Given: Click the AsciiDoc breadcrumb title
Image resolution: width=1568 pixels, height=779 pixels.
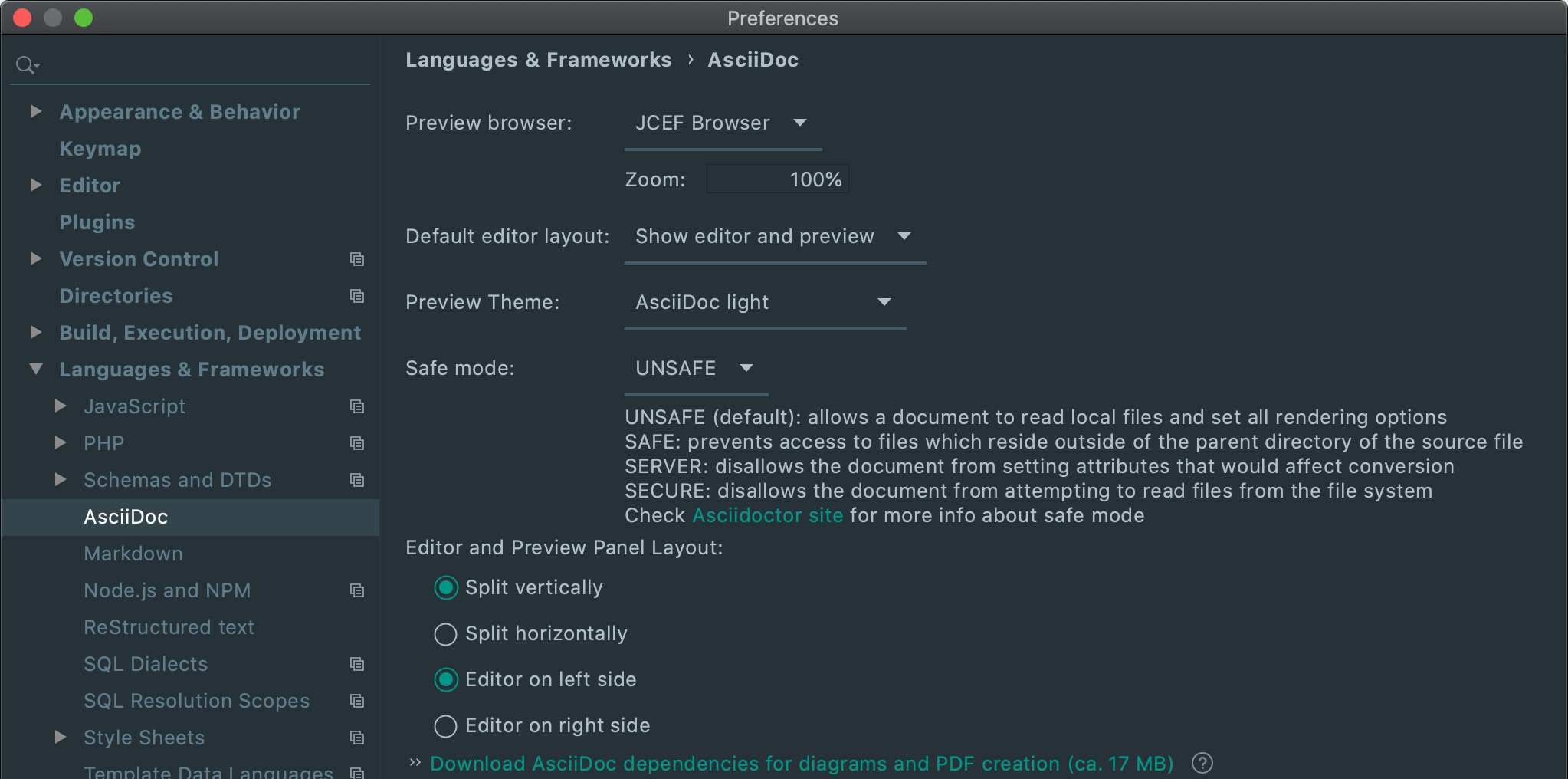Looking at the screenshot, I should (753, 60).
